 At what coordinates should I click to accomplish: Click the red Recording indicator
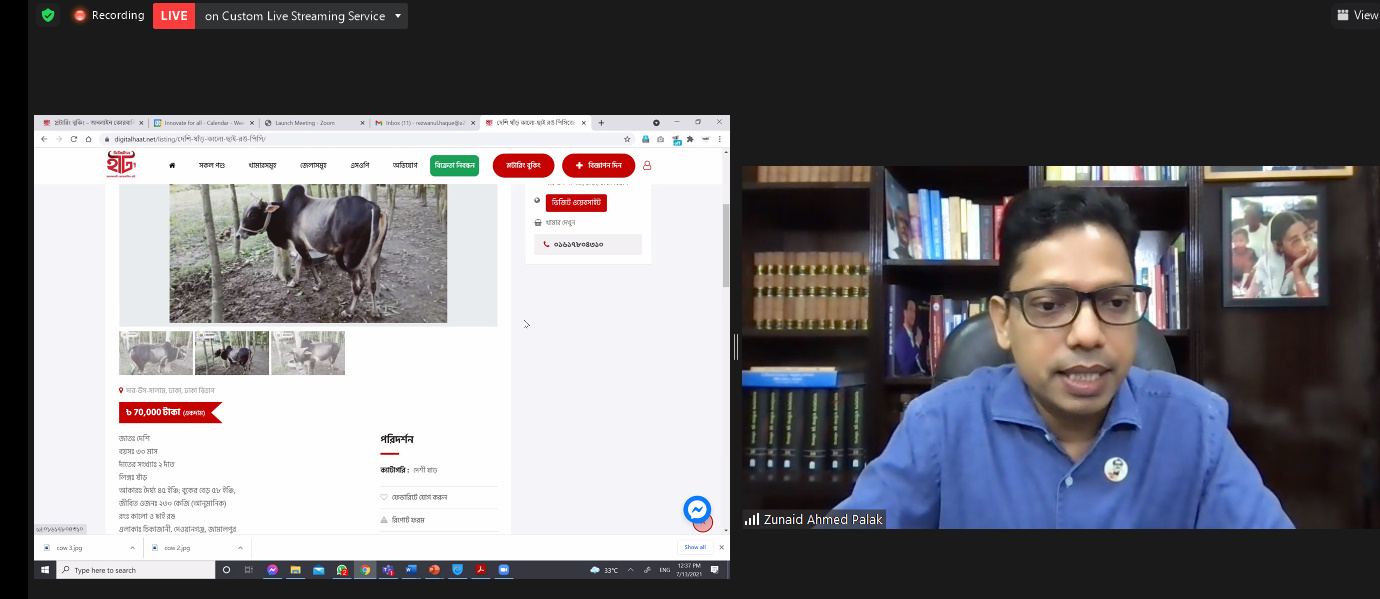(108, 15)
